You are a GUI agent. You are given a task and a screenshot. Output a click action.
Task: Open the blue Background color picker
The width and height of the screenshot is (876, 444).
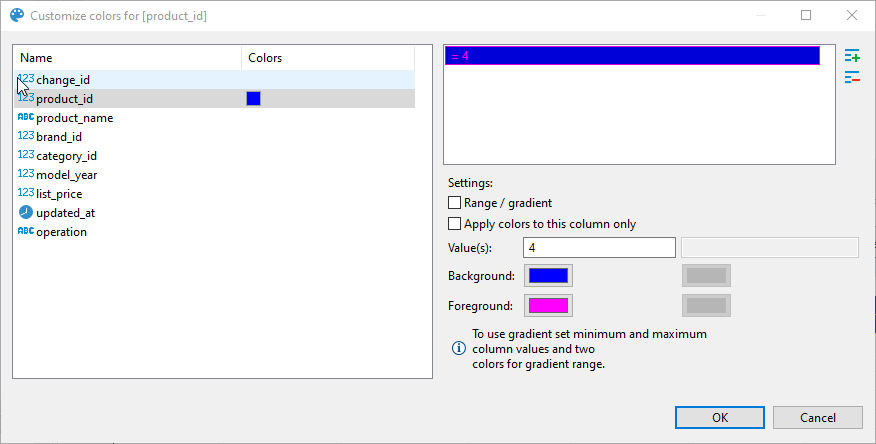[548, 276]
